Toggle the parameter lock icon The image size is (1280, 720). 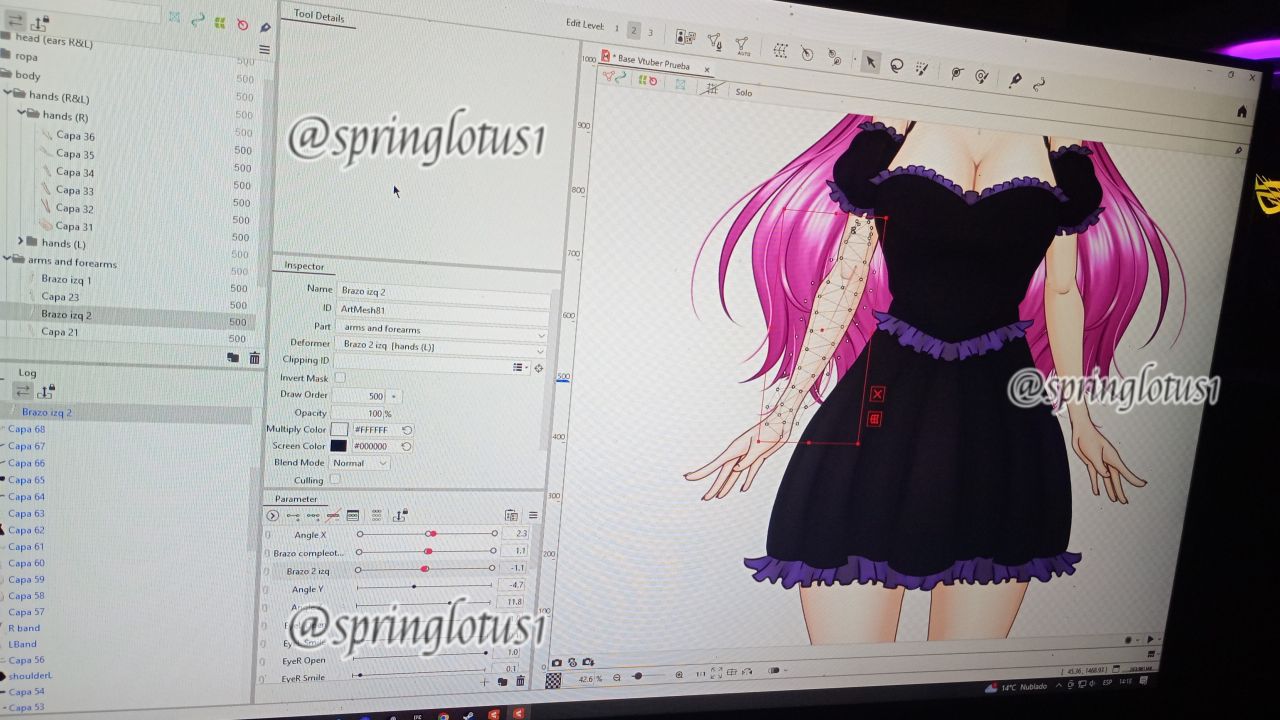pyautogui.click(x=400, y=515)
